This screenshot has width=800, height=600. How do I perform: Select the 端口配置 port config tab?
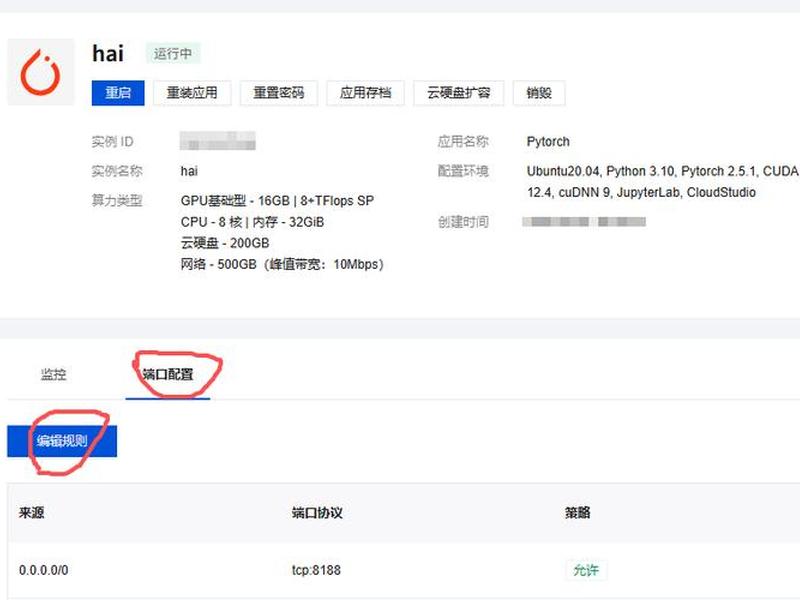point(168,374)
